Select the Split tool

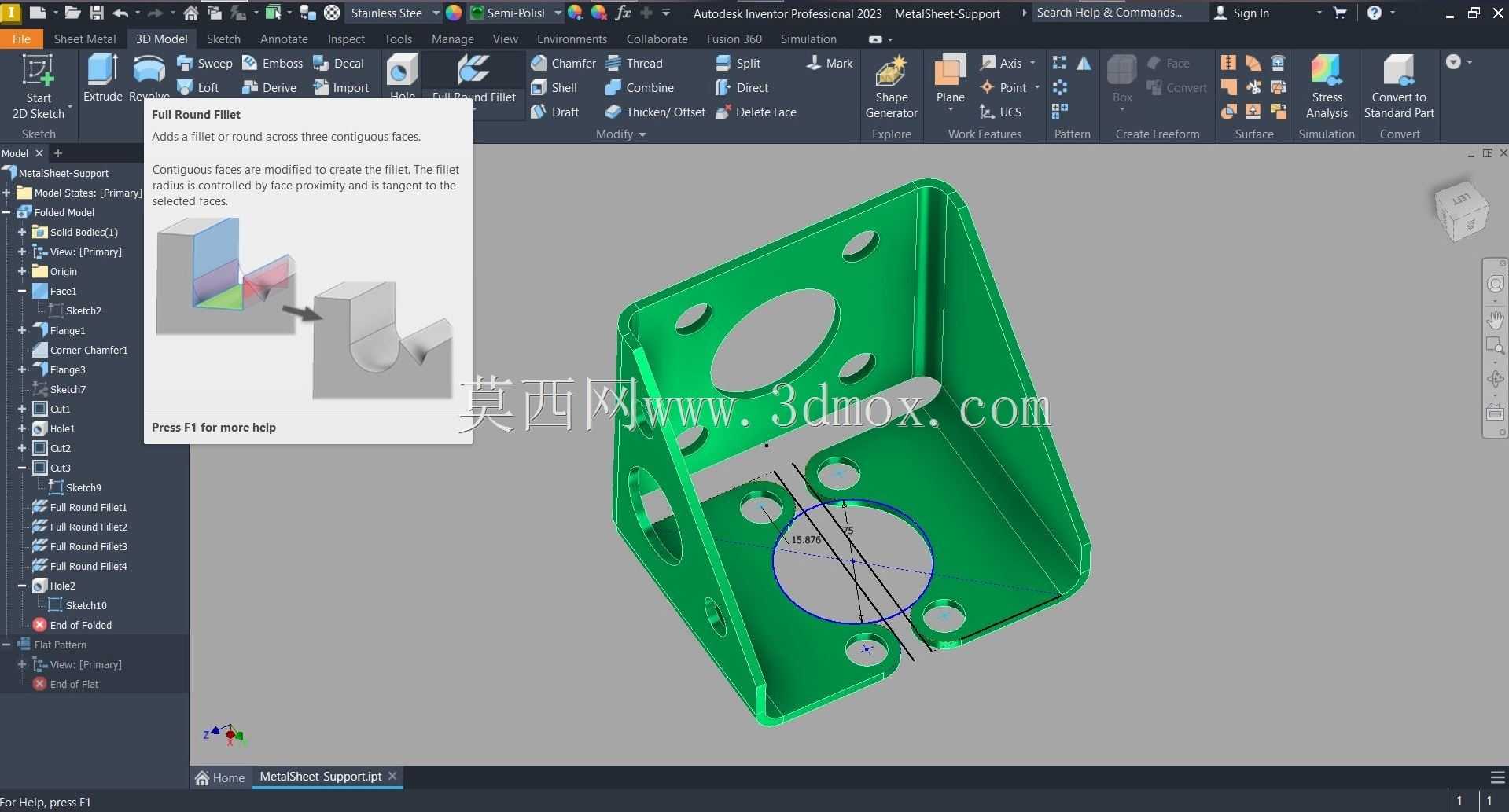pyautogui.click(x=738, y=64)
